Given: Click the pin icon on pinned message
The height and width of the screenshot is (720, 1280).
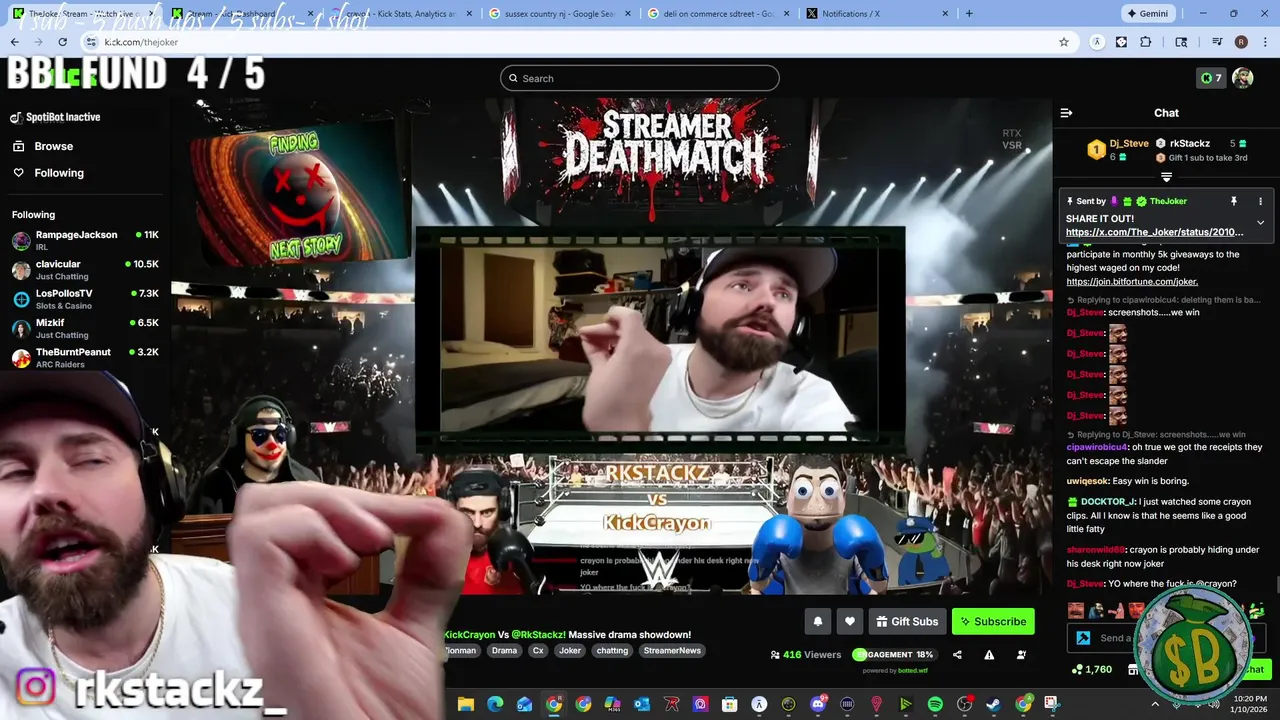Looking at the screenshot, I should pyautogui.click(x=1234, y=201).
